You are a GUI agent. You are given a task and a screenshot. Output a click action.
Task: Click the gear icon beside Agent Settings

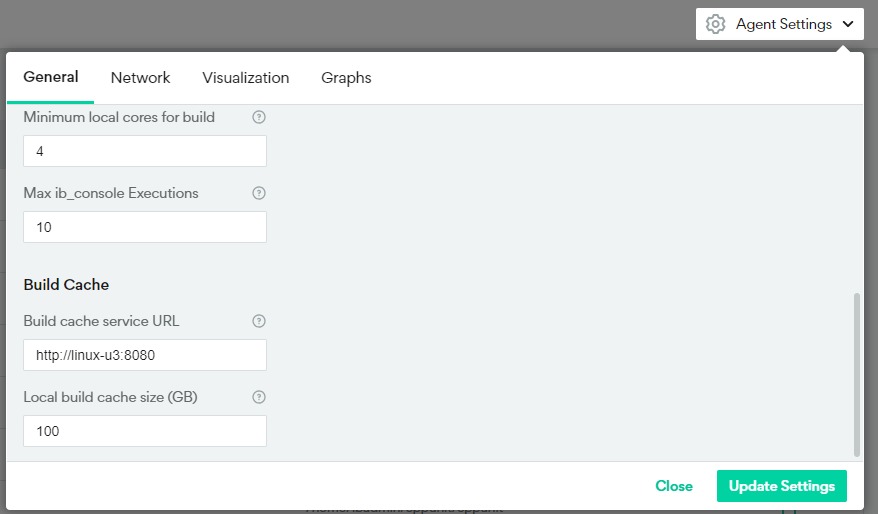[x=715, y=24]
